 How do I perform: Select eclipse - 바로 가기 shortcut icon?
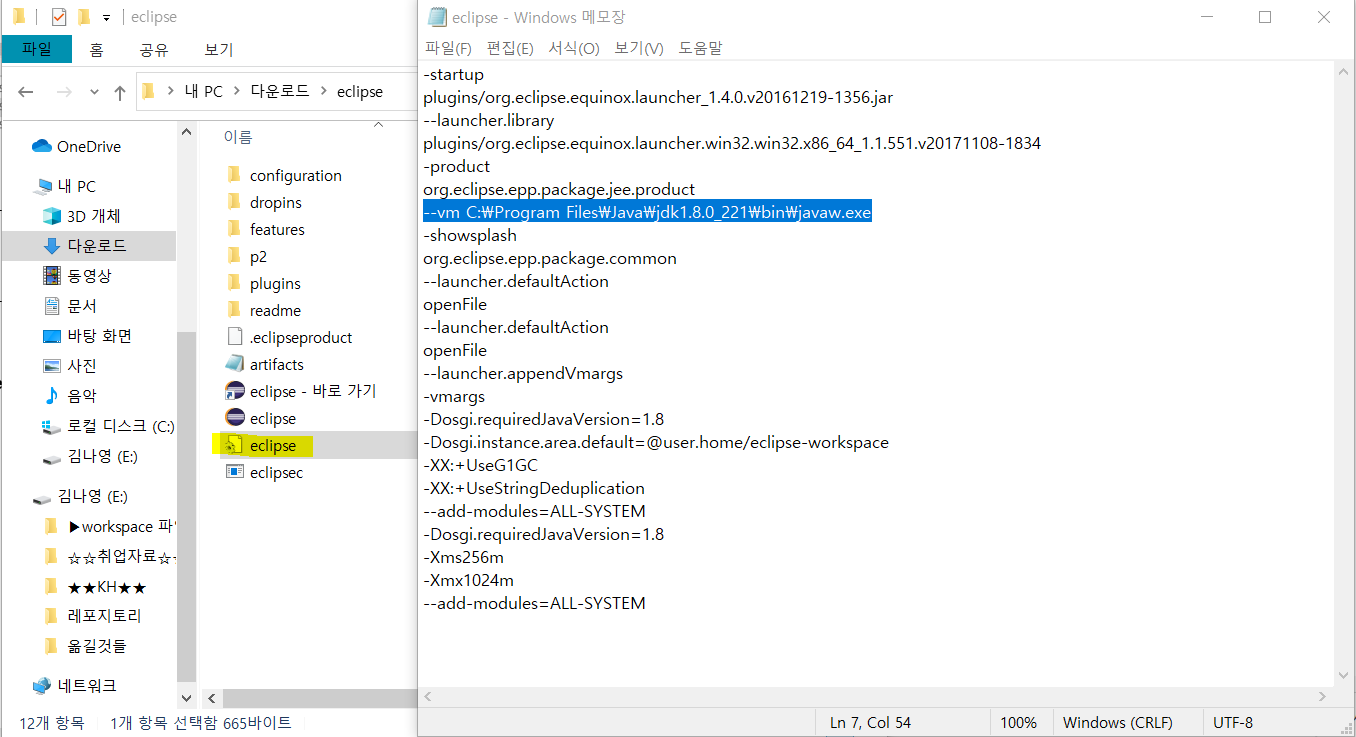coord(235,391)
